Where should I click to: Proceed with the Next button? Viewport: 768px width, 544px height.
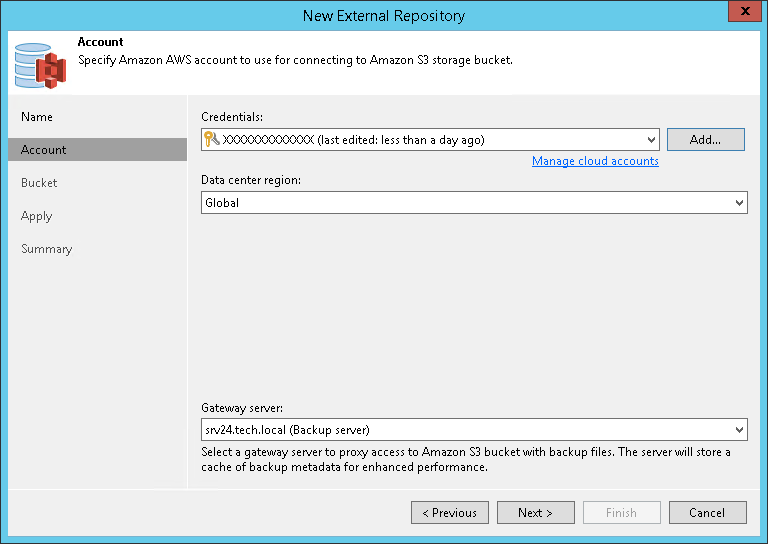coord(535,513)
